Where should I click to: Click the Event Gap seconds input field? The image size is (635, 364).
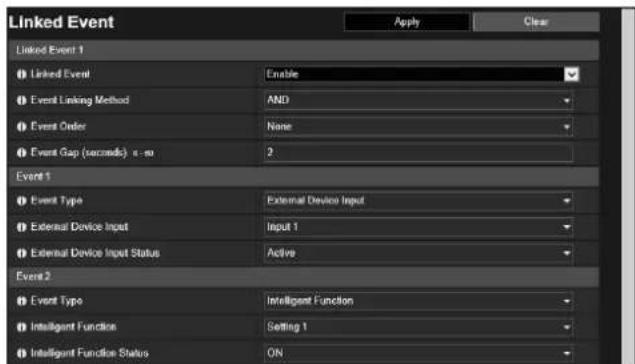point(418,153)
